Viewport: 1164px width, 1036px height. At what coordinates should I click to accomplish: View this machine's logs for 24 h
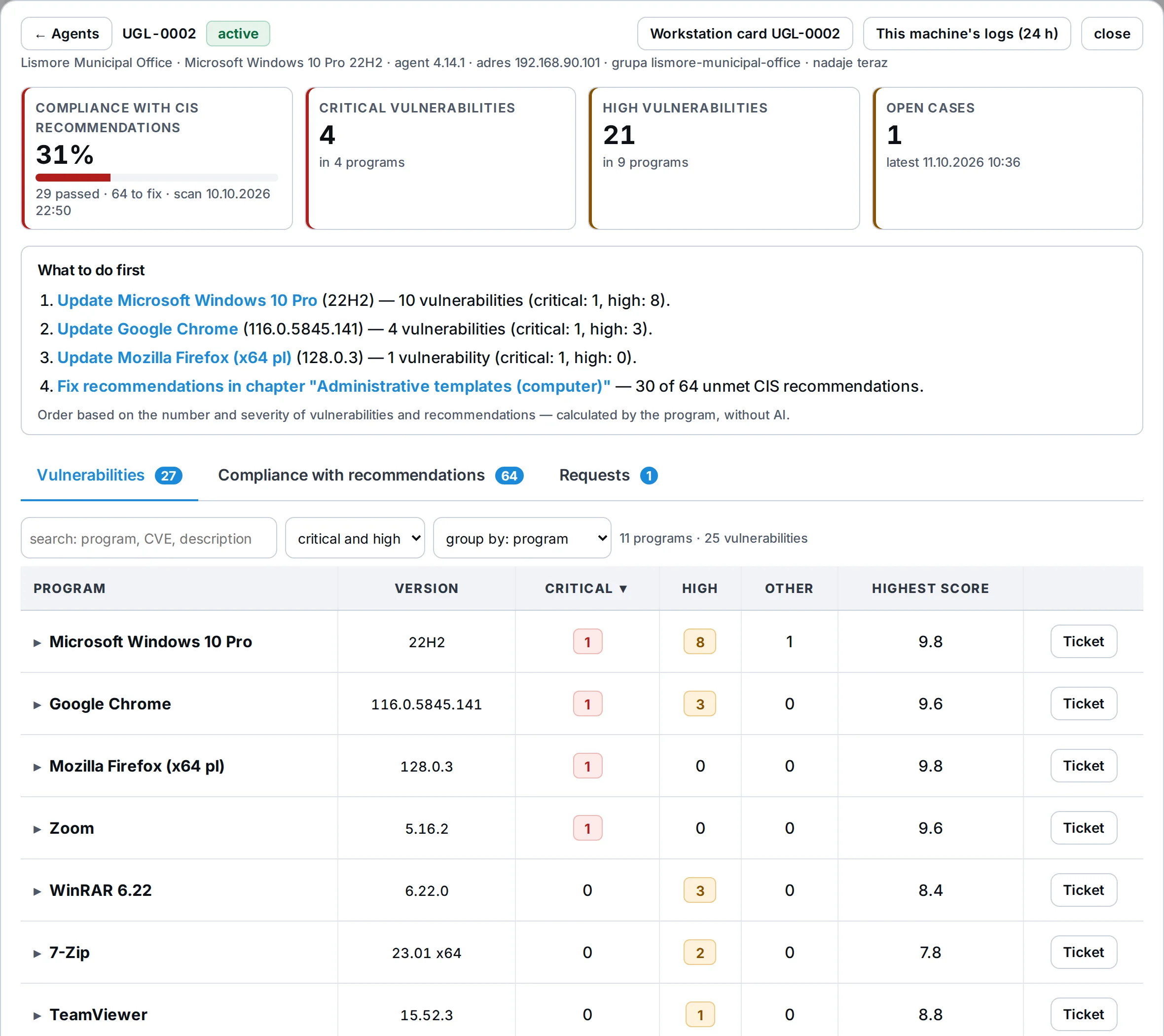click(966, 34)
